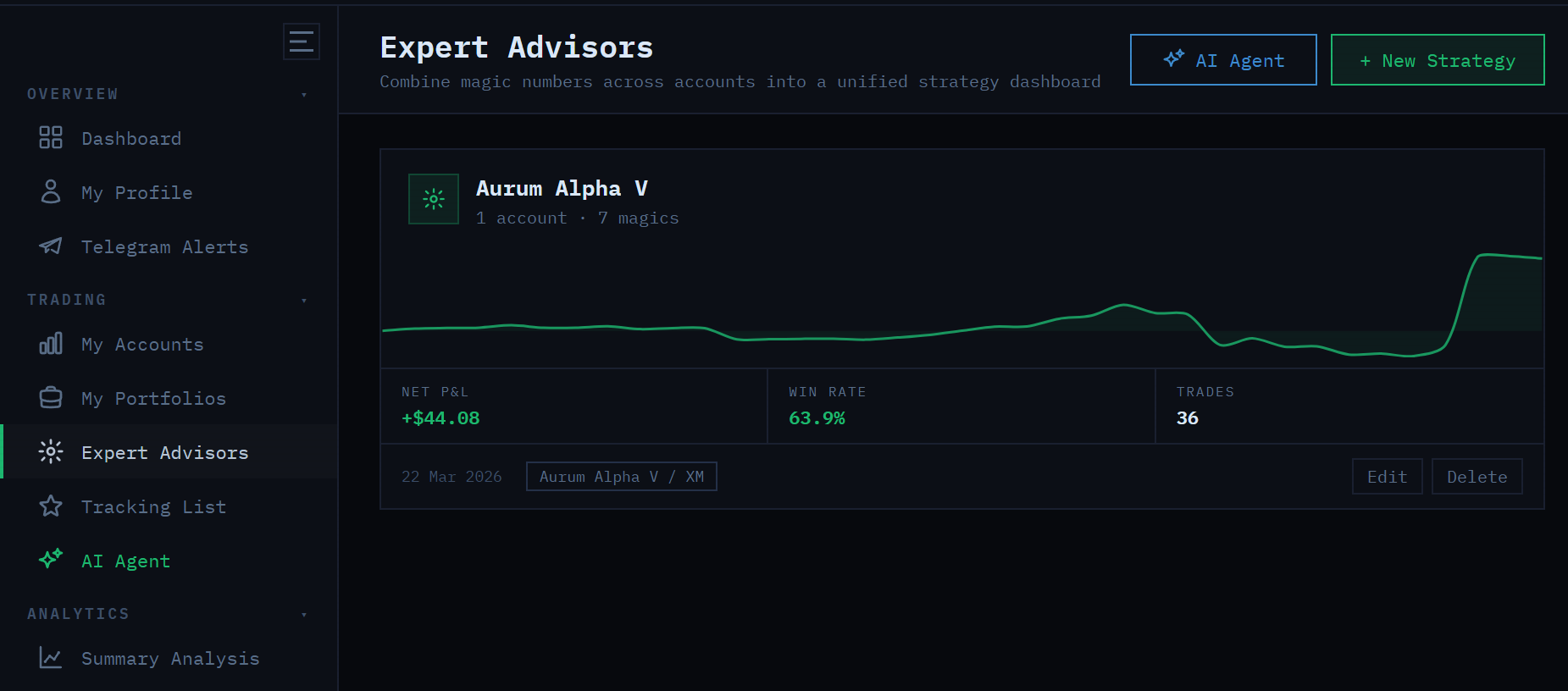Select the AI Agent sparkles icon in sidebar
The image size is (1568, 691).
(x=51, y=560)
